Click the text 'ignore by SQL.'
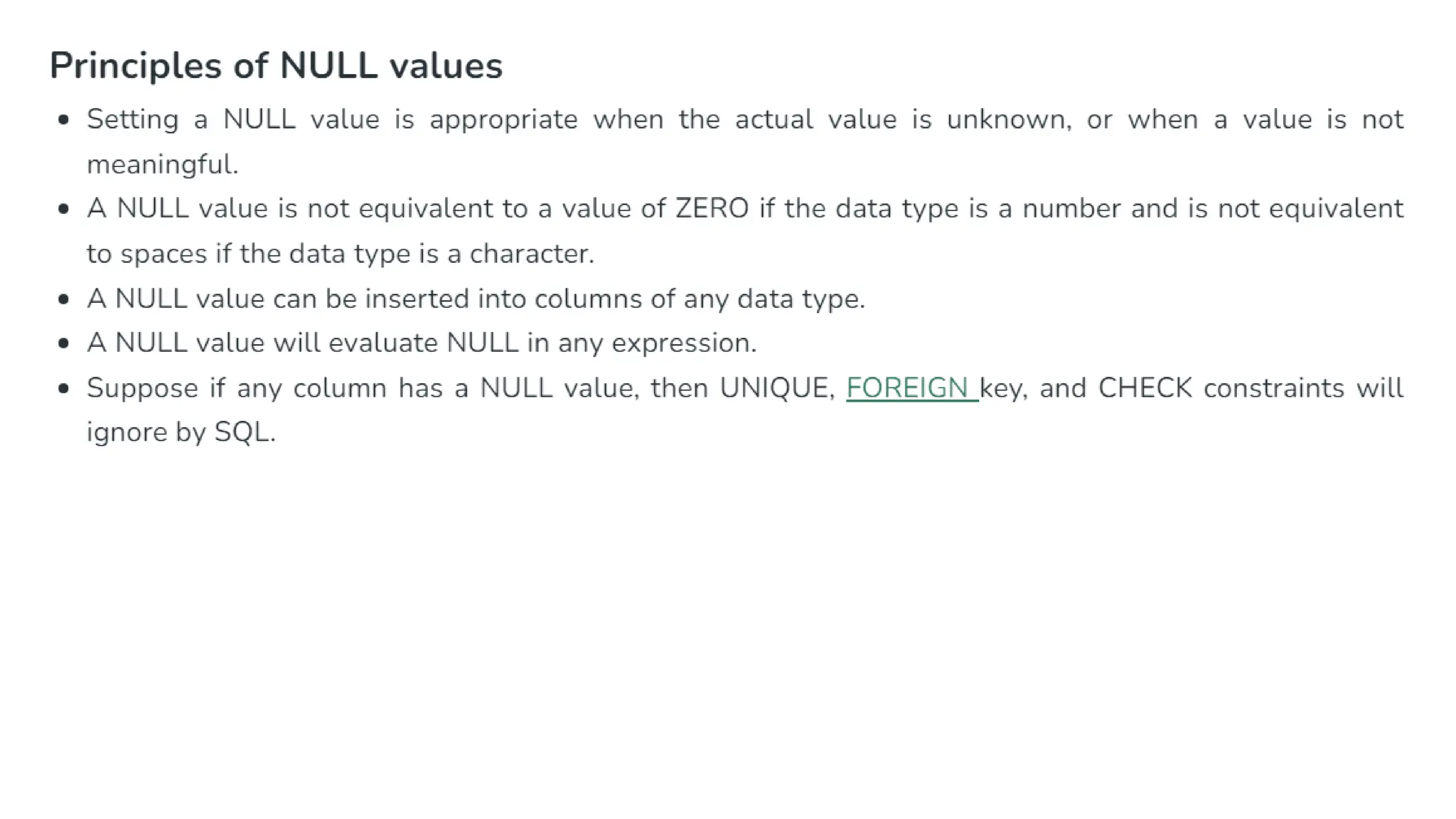Viewport: 1456px width, 819px height. coord(181,433)
